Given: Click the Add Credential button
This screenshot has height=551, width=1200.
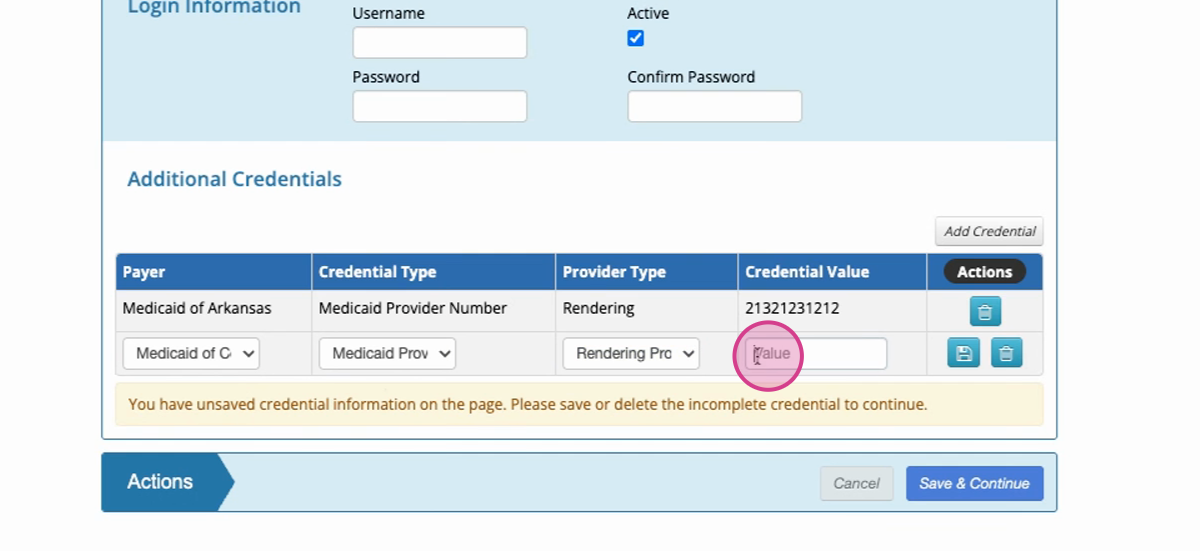Looking at the screenshot, I should (x=989, y=231).
